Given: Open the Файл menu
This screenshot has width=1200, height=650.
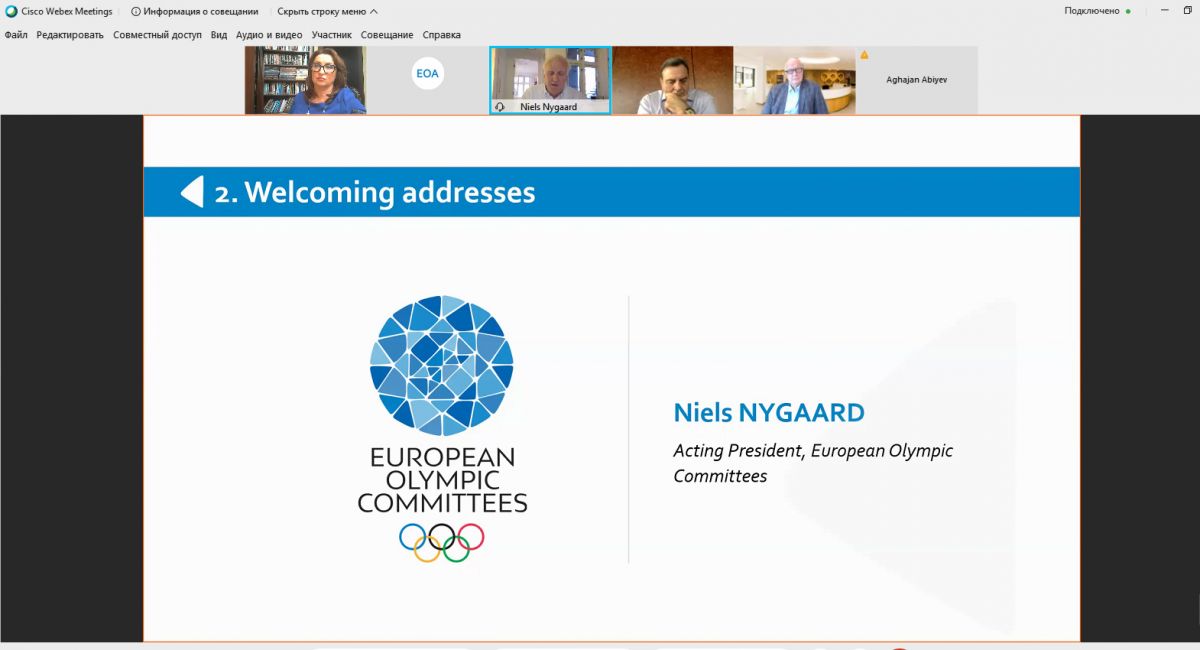Looking at the screenshot, I should pyautogui.click(x=16, y=34).
